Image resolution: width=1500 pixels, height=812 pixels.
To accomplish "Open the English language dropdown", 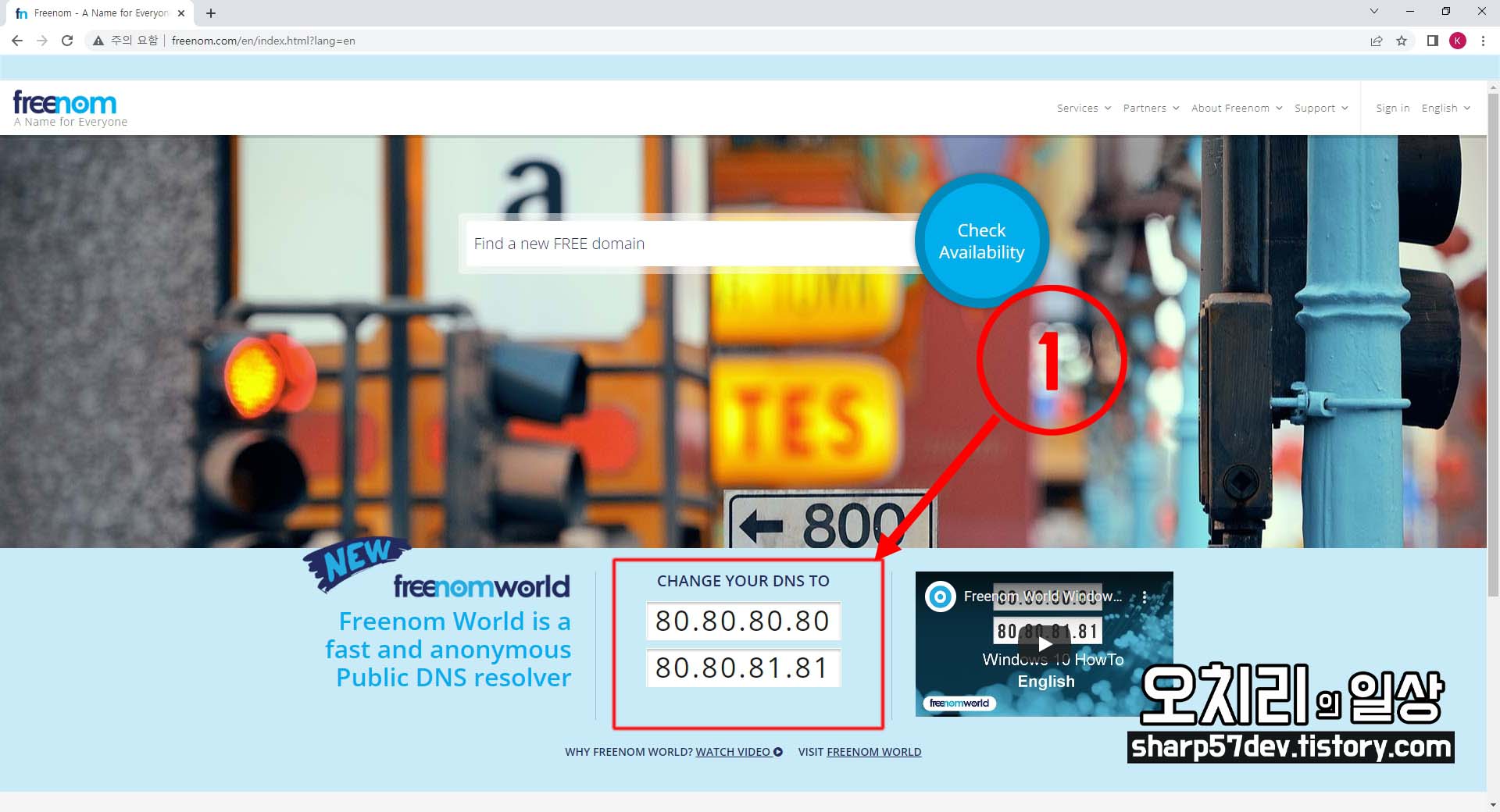I will 1446,108.
